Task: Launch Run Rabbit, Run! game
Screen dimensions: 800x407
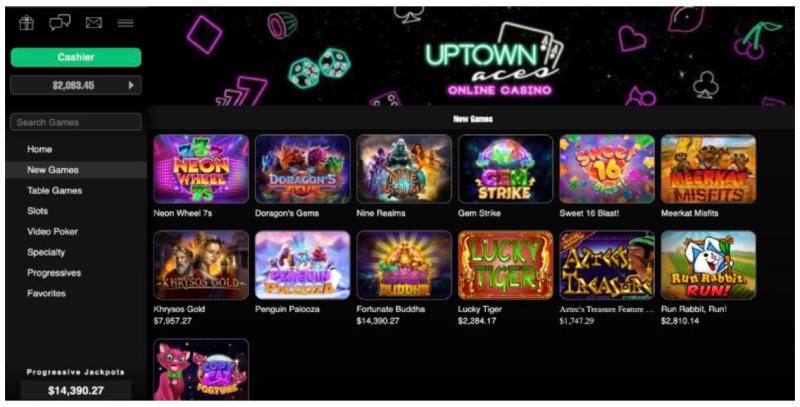Action: pyautogui.click(x=708, y=265)
